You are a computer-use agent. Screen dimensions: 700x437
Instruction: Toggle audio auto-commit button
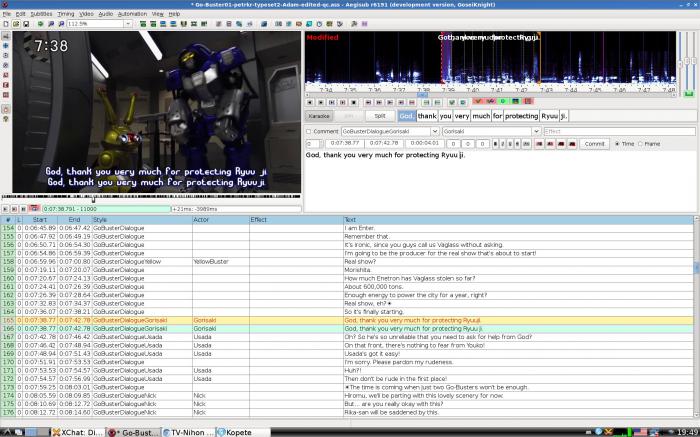tap(478, 101)
